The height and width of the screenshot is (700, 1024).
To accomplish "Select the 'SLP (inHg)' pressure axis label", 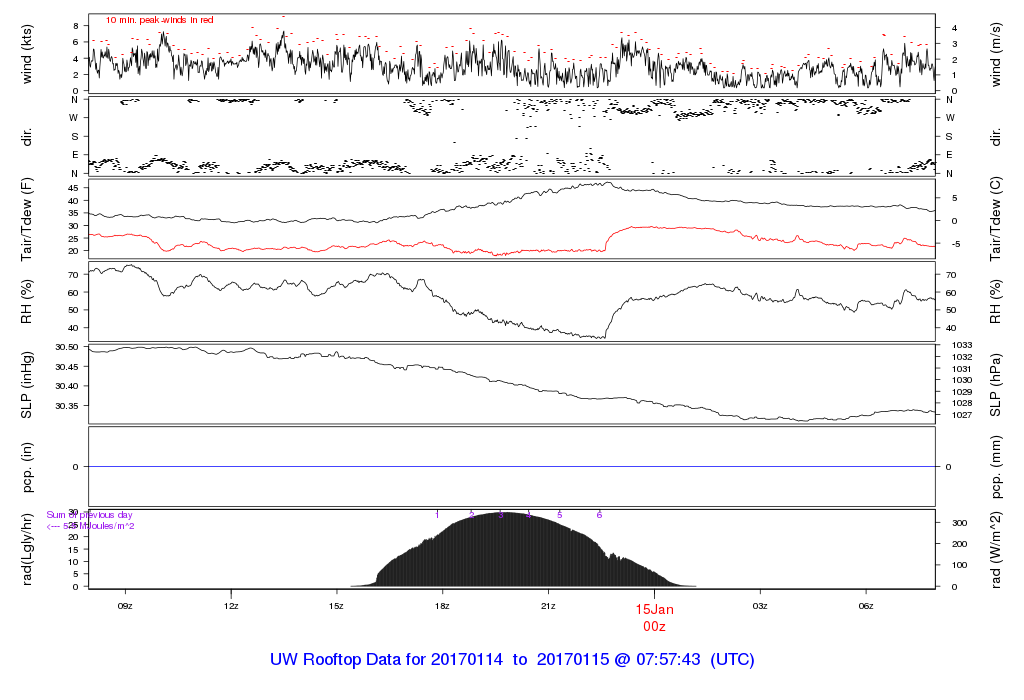I will click(27, 382).
